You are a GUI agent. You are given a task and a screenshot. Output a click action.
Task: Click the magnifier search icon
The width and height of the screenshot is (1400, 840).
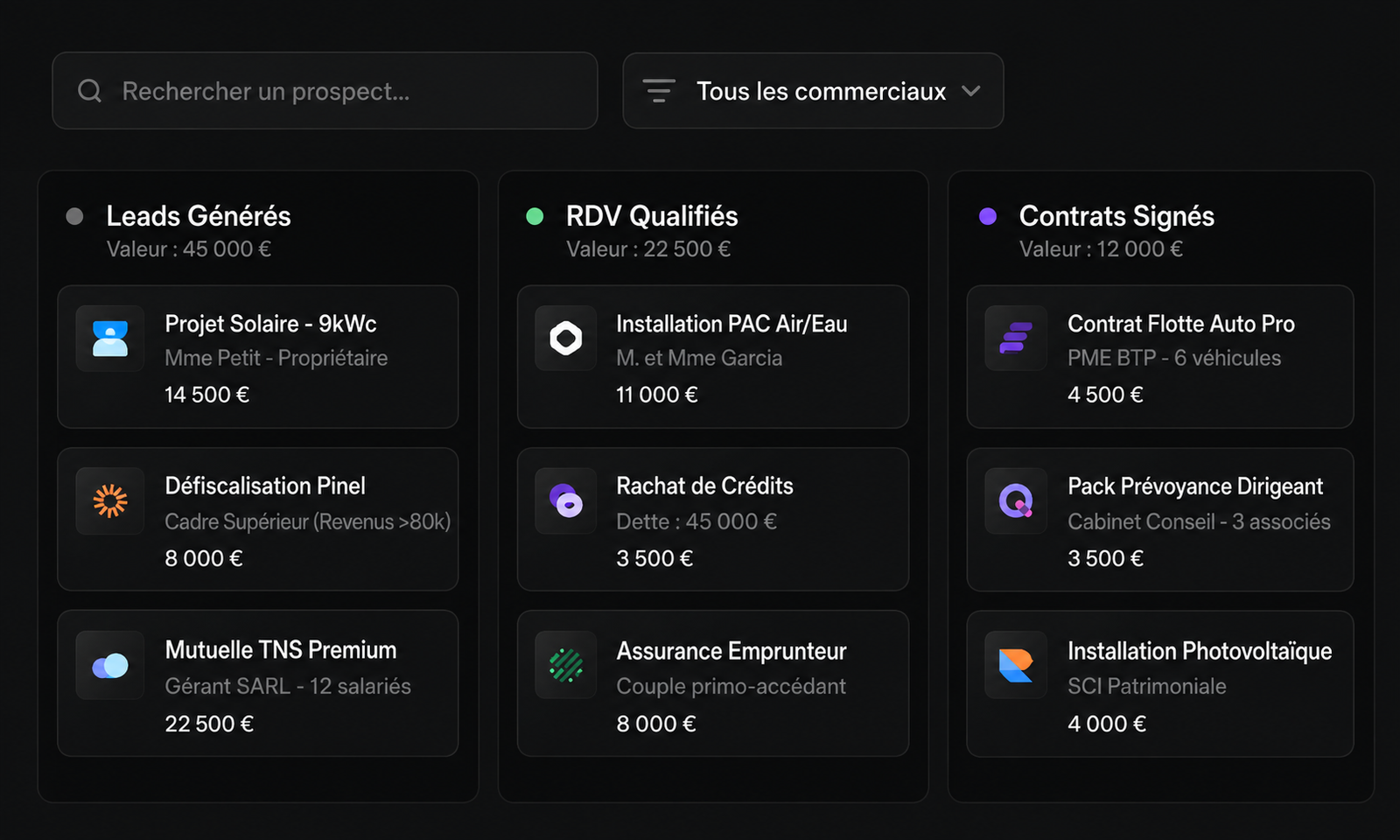click(x=90, y=91)
